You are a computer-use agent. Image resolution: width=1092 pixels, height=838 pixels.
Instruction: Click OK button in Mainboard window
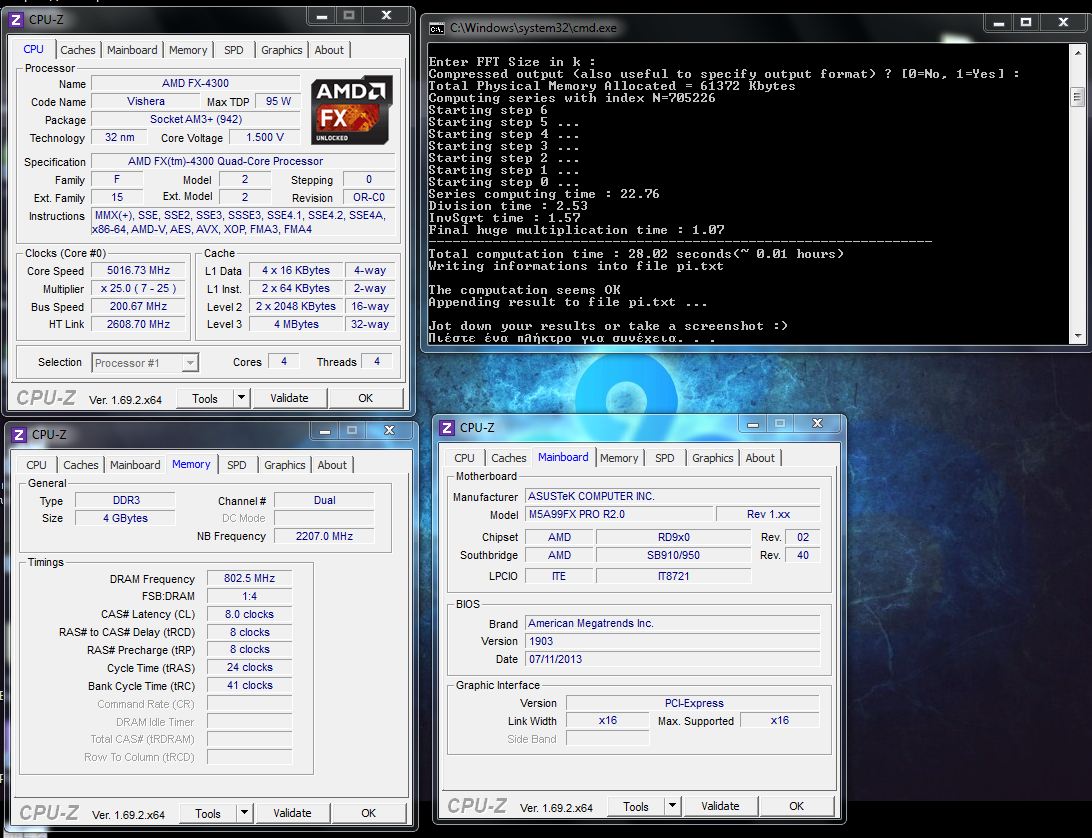pos(797,806)
